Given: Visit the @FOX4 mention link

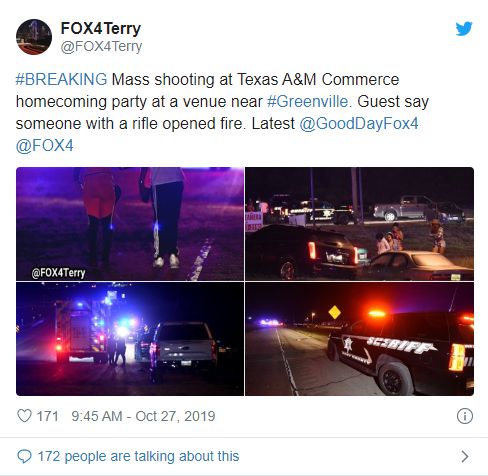Looking at the screenshot, I should tap(44, 146).
